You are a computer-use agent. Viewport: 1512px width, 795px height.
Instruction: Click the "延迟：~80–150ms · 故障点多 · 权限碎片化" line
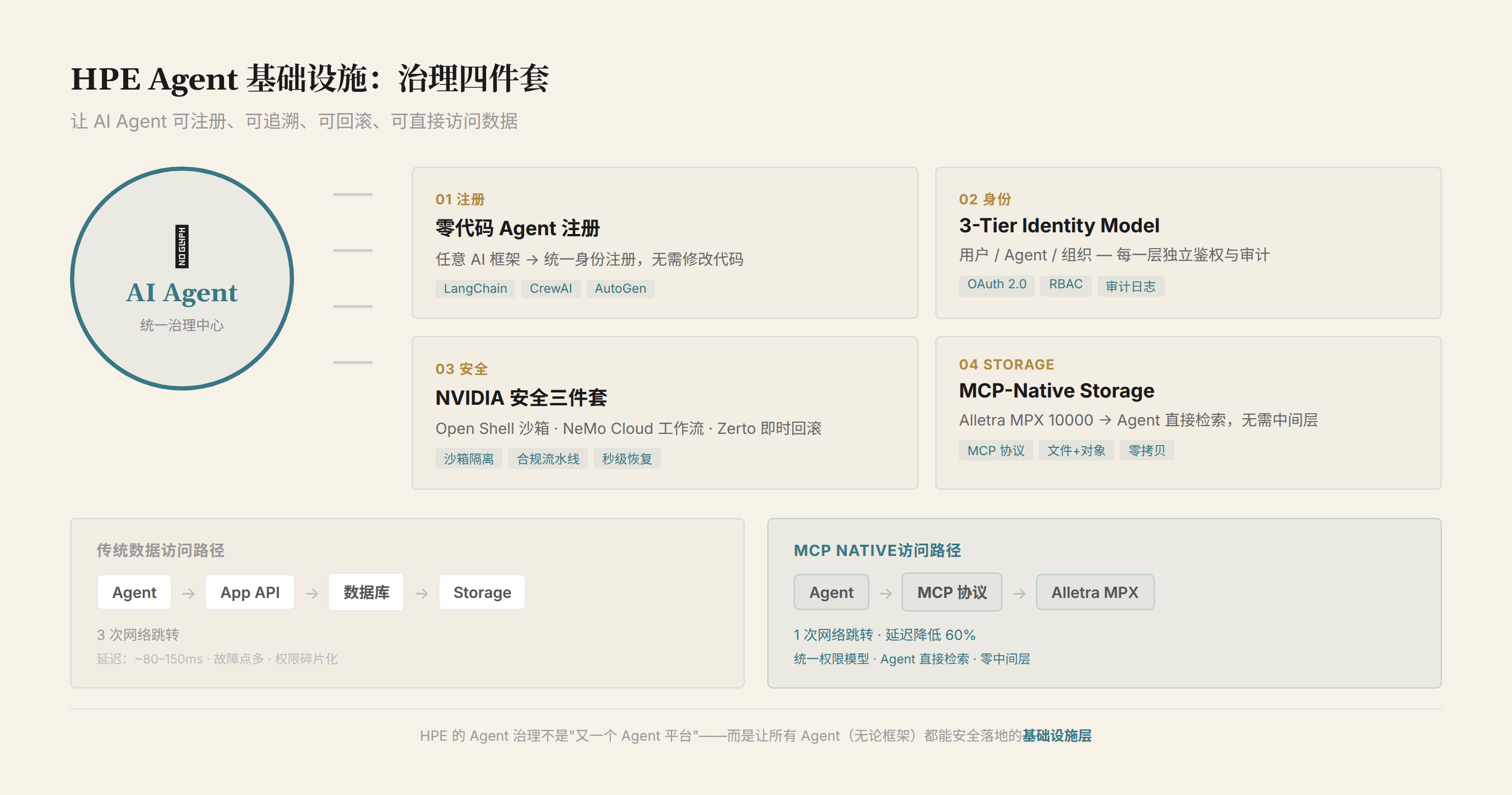tap(217, 659)
